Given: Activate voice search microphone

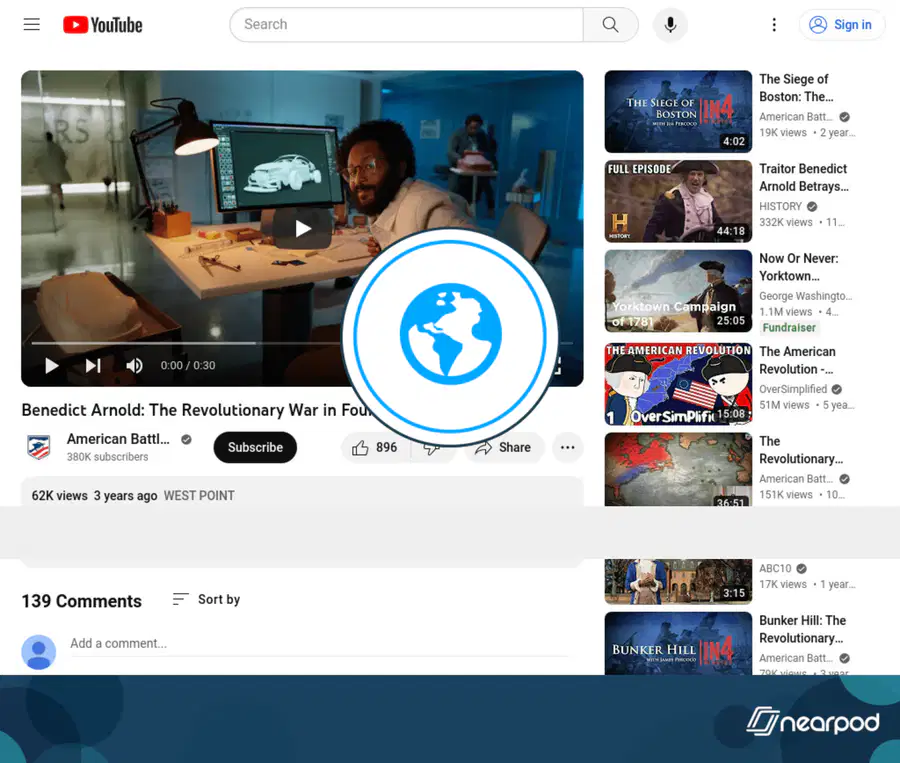Looking at the screenshot, I should point(670,25).
